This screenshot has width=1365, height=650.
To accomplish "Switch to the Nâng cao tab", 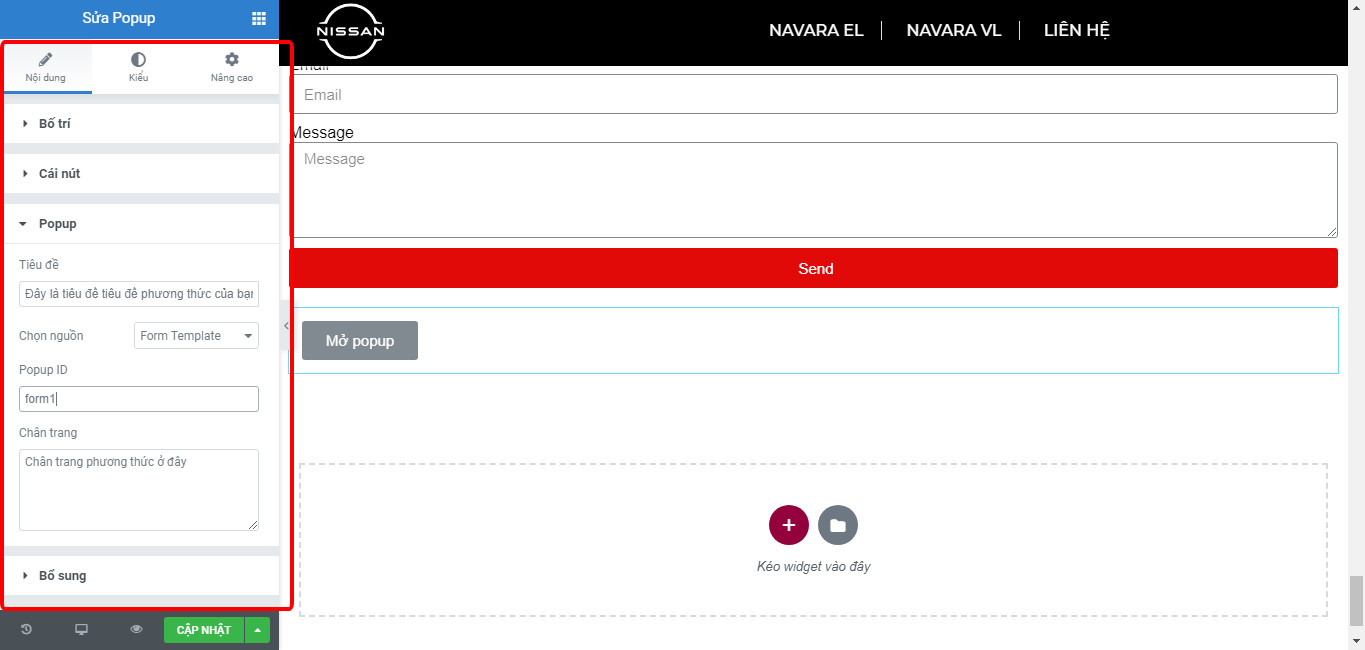I will click(231, 68).
